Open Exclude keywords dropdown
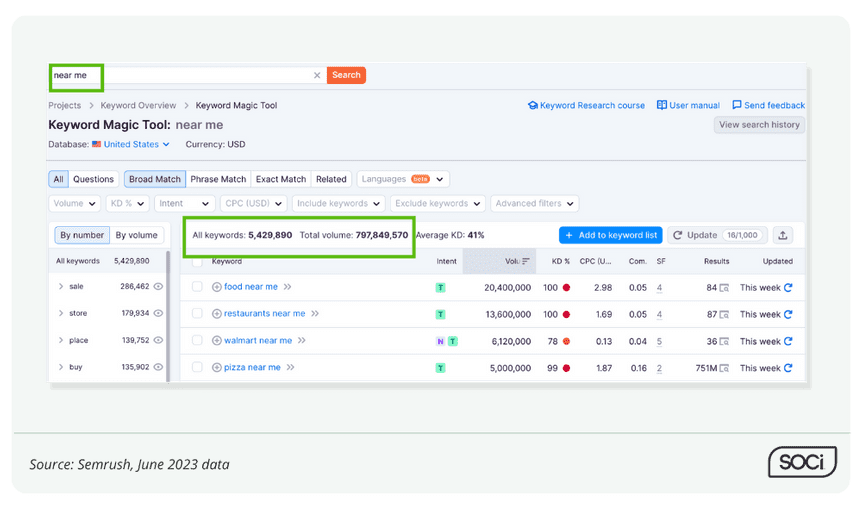Viewport: 862px width, 517px height. [438, 204]
